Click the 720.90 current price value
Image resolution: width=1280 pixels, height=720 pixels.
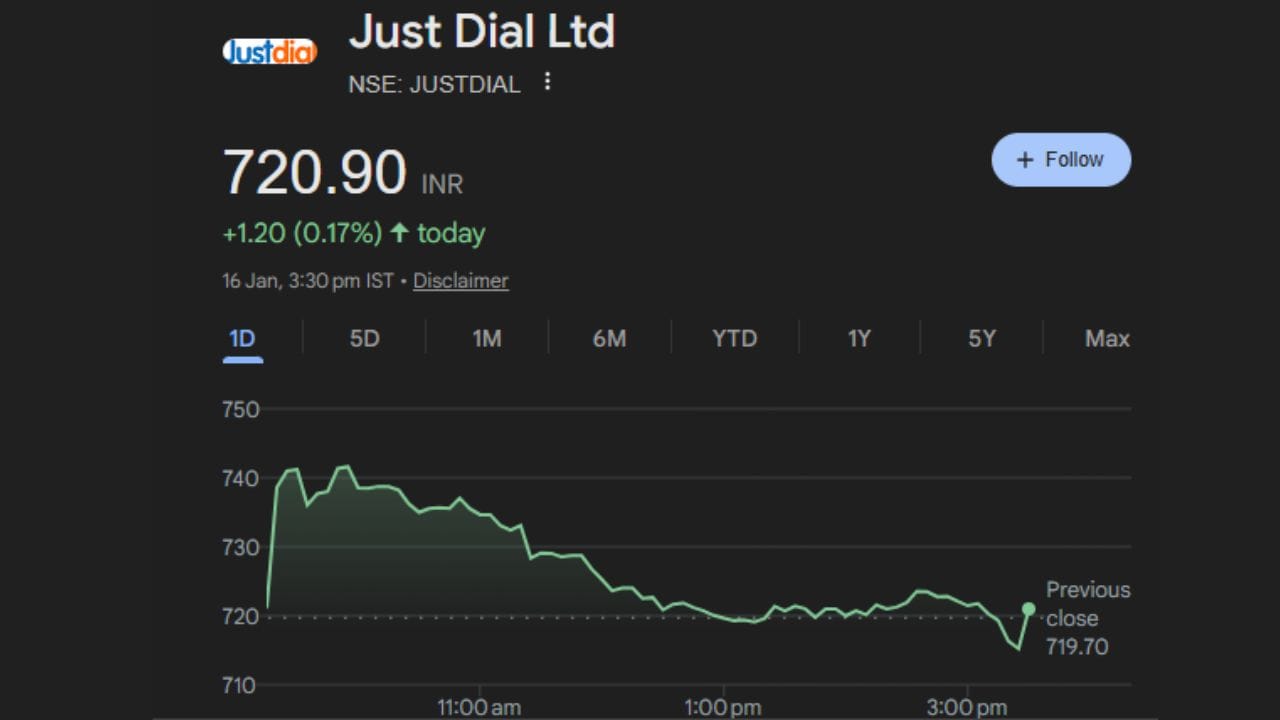(314, 172)
